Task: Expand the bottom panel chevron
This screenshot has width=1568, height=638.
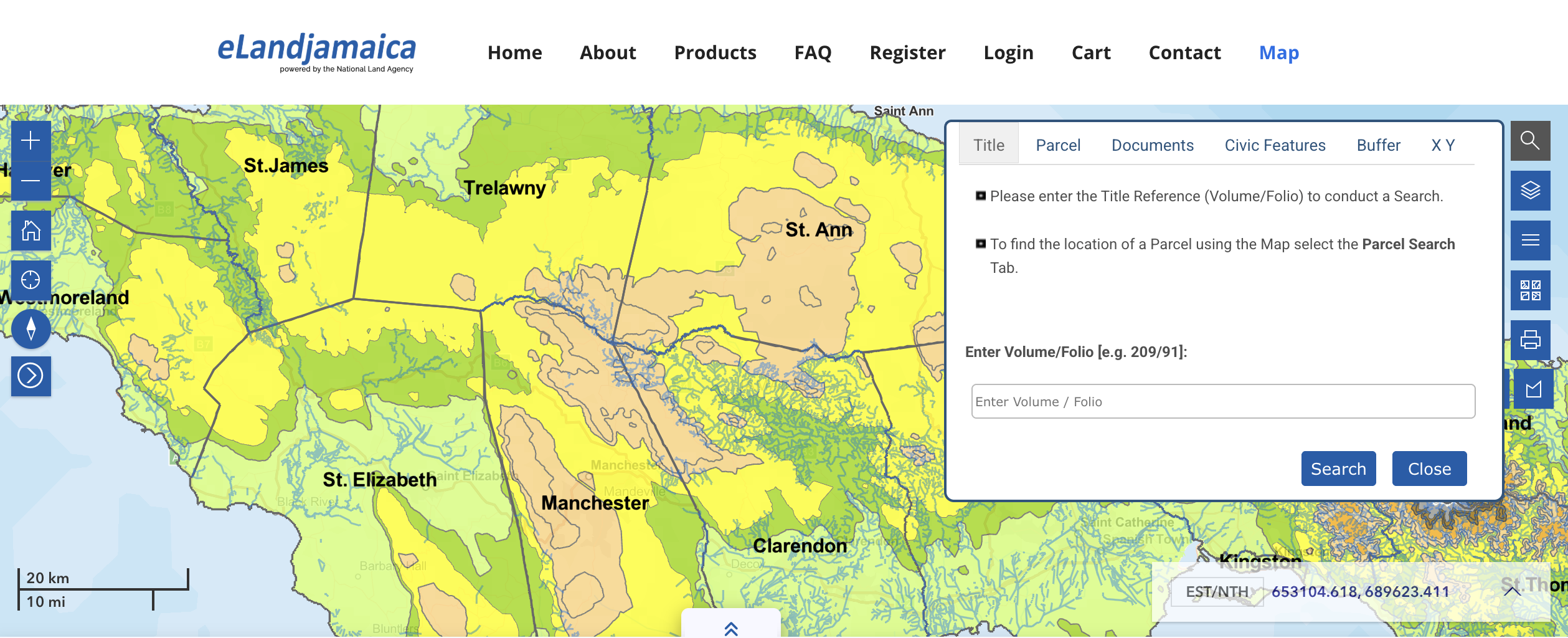Action: 732,629
